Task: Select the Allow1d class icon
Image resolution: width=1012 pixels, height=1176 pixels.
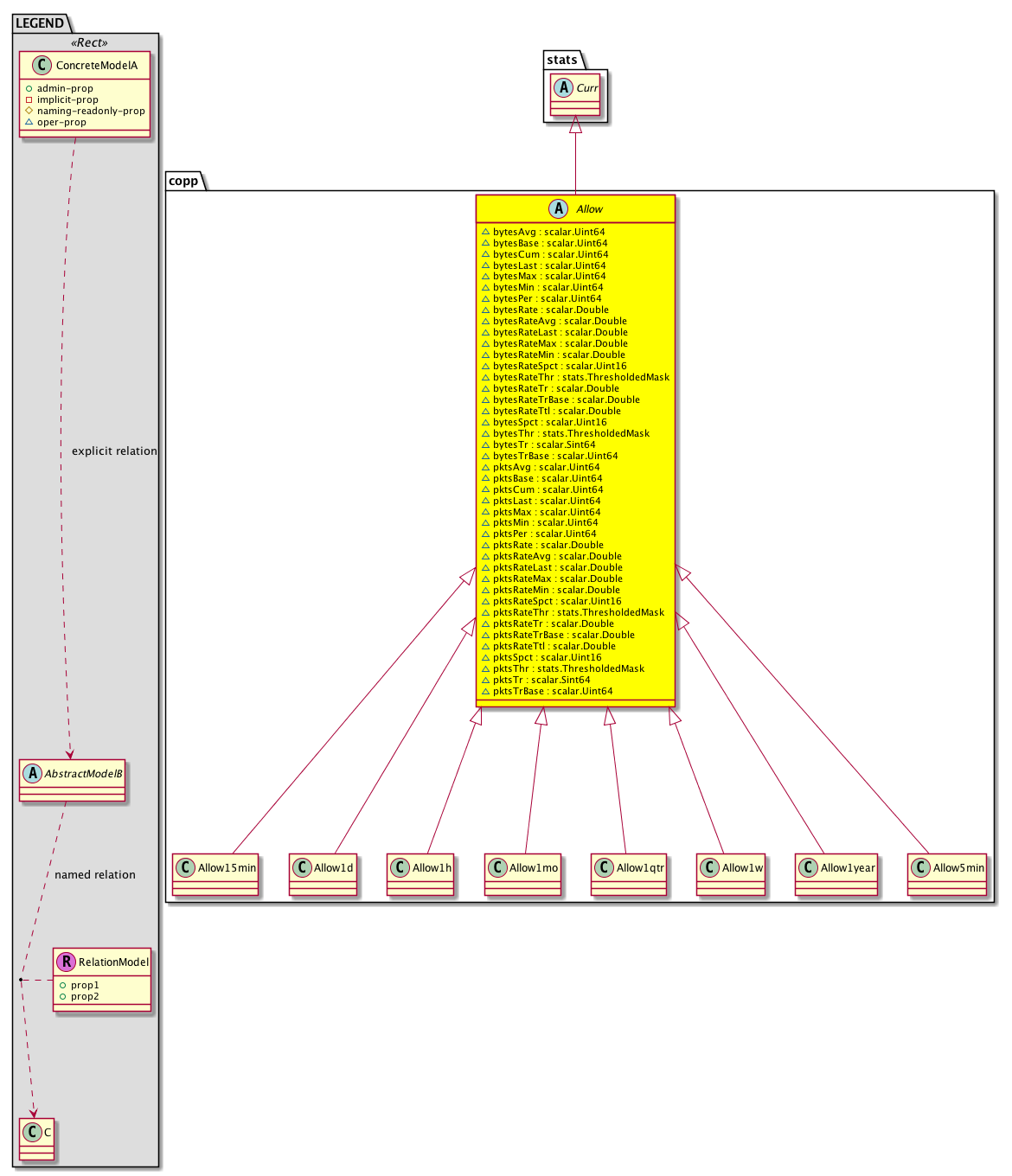Action: click(x=301, y=867)
